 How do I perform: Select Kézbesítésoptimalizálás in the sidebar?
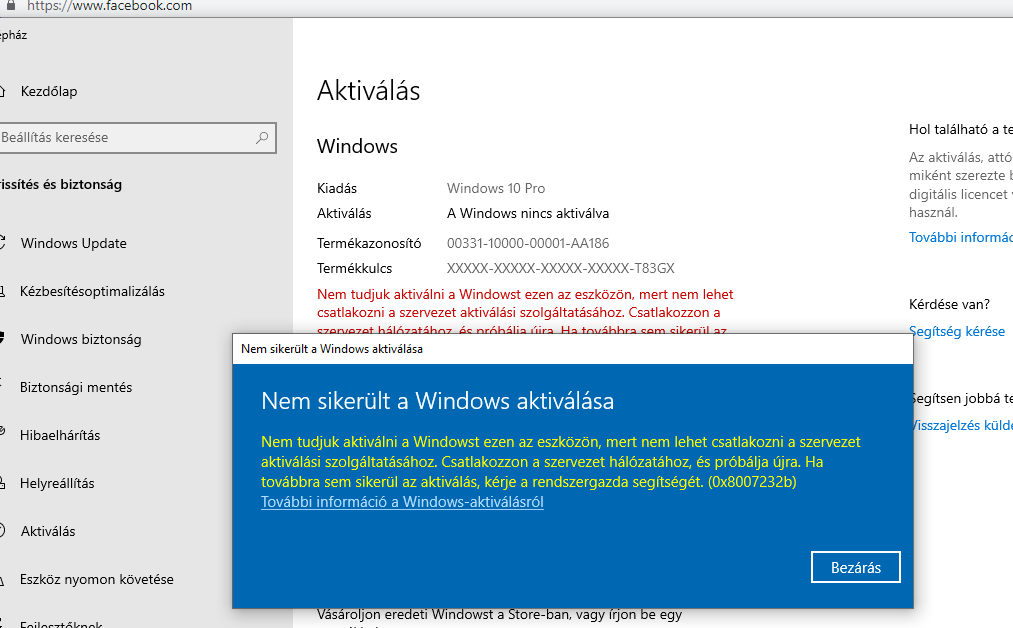click(92, 291)
